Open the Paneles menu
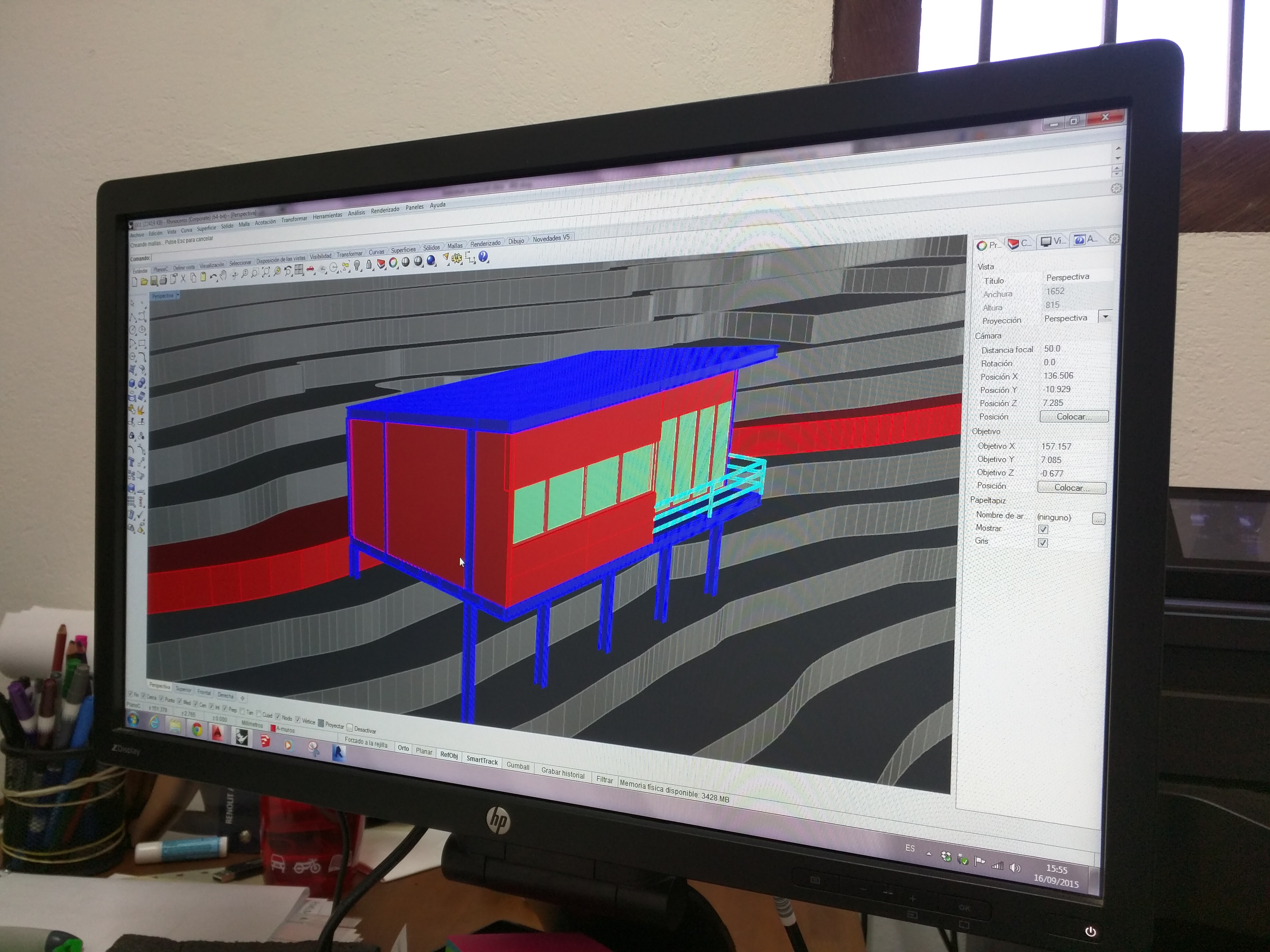This screenshot has height=952, width=1270. tap(415, 207)
